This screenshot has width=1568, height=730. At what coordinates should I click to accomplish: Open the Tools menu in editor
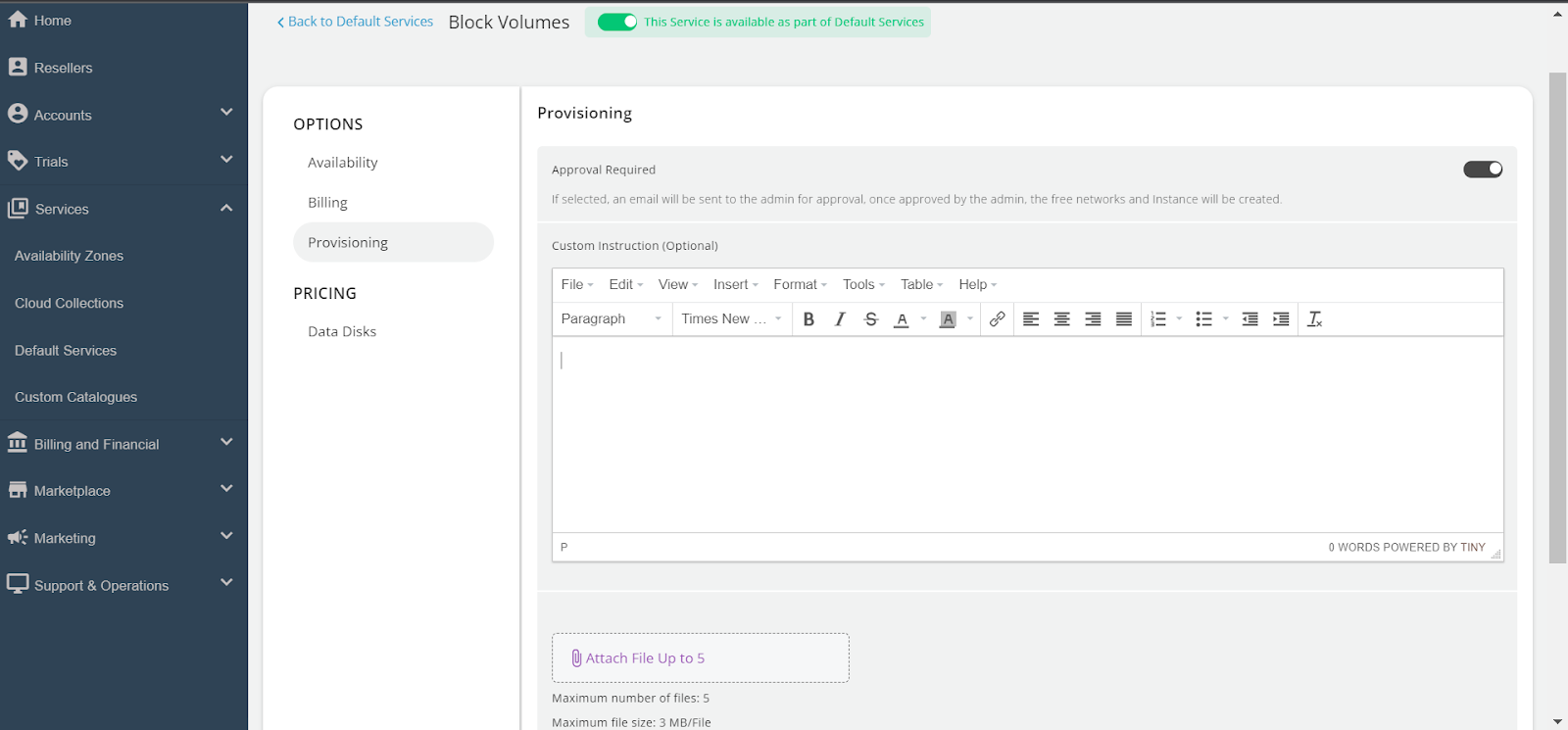pyautogui.click(x=864, y=285)
